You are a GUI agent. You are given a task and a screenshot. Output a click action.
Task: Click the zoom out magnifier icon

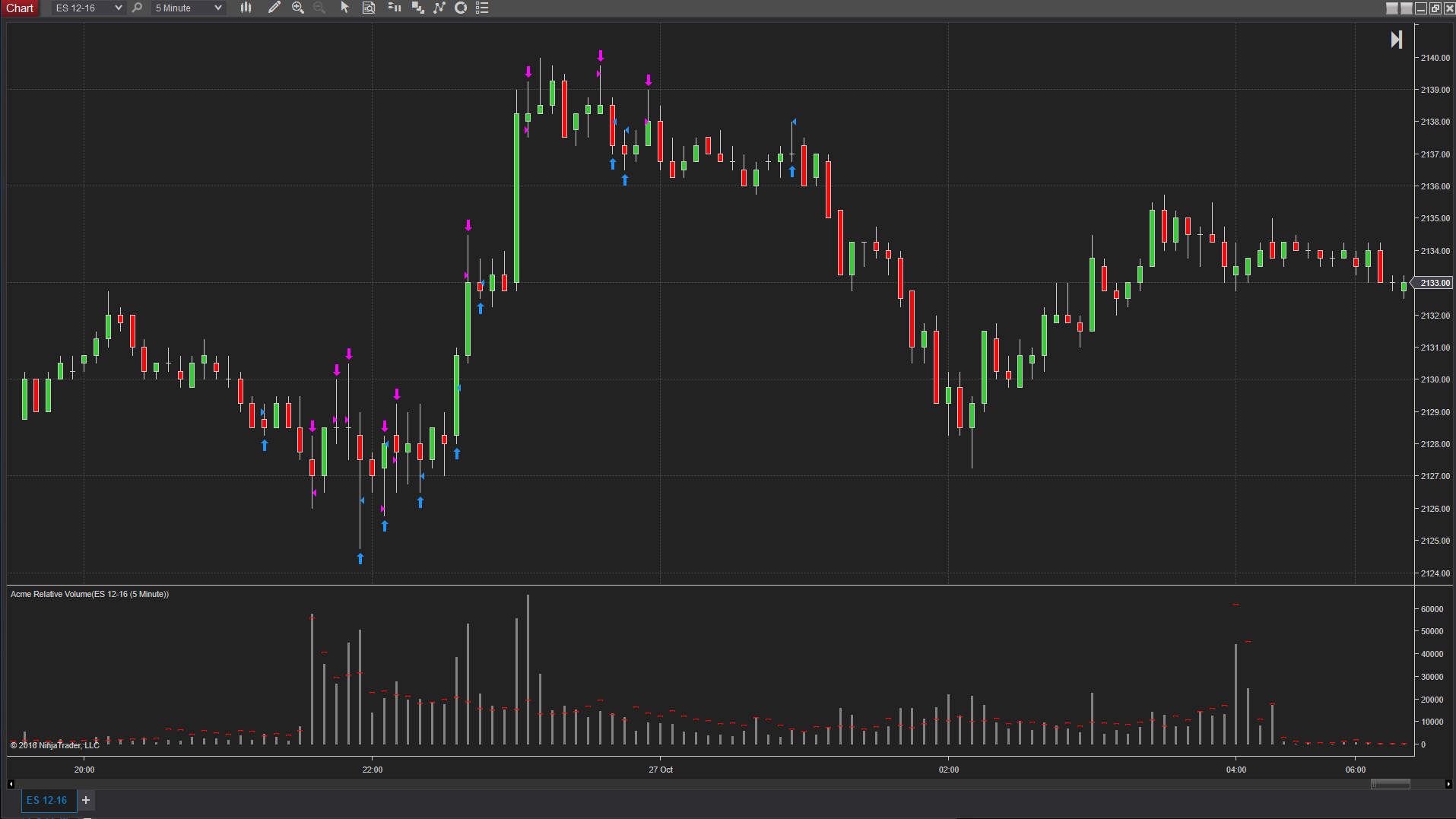click(x=319, y=8)
